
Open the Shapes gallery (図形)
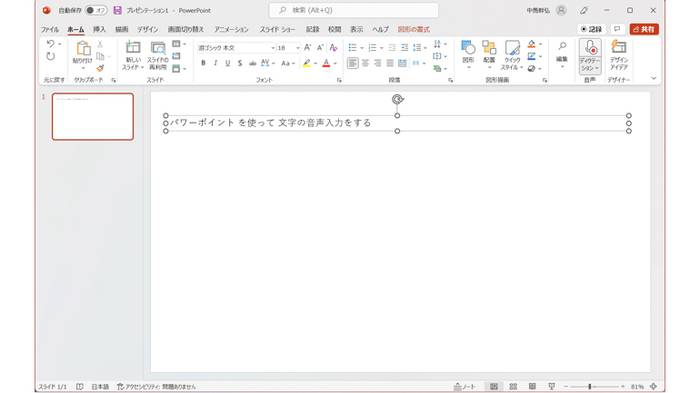tap(468, 54)
